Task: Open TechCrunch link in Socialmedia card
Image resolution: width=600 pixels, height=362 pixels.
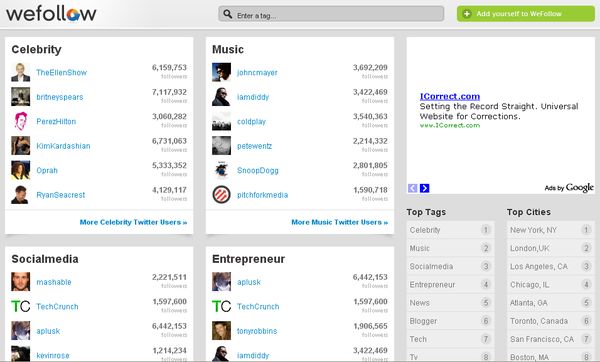Action: 57,307
